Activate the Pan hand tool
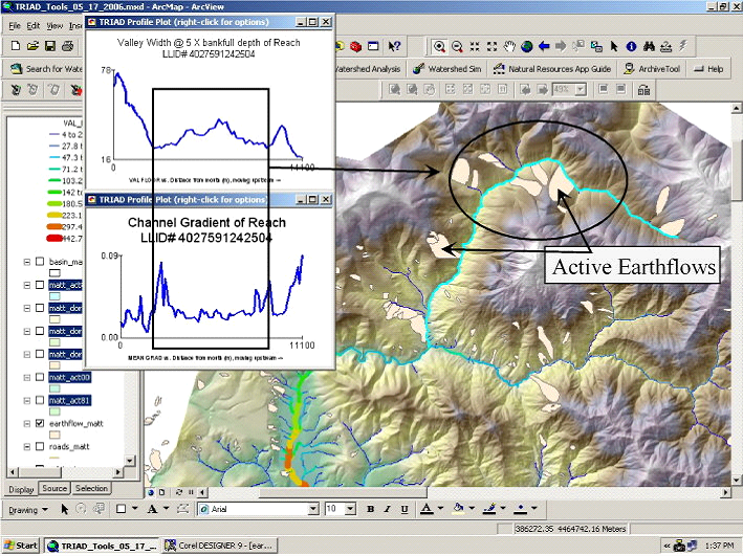 click(509, 46)
